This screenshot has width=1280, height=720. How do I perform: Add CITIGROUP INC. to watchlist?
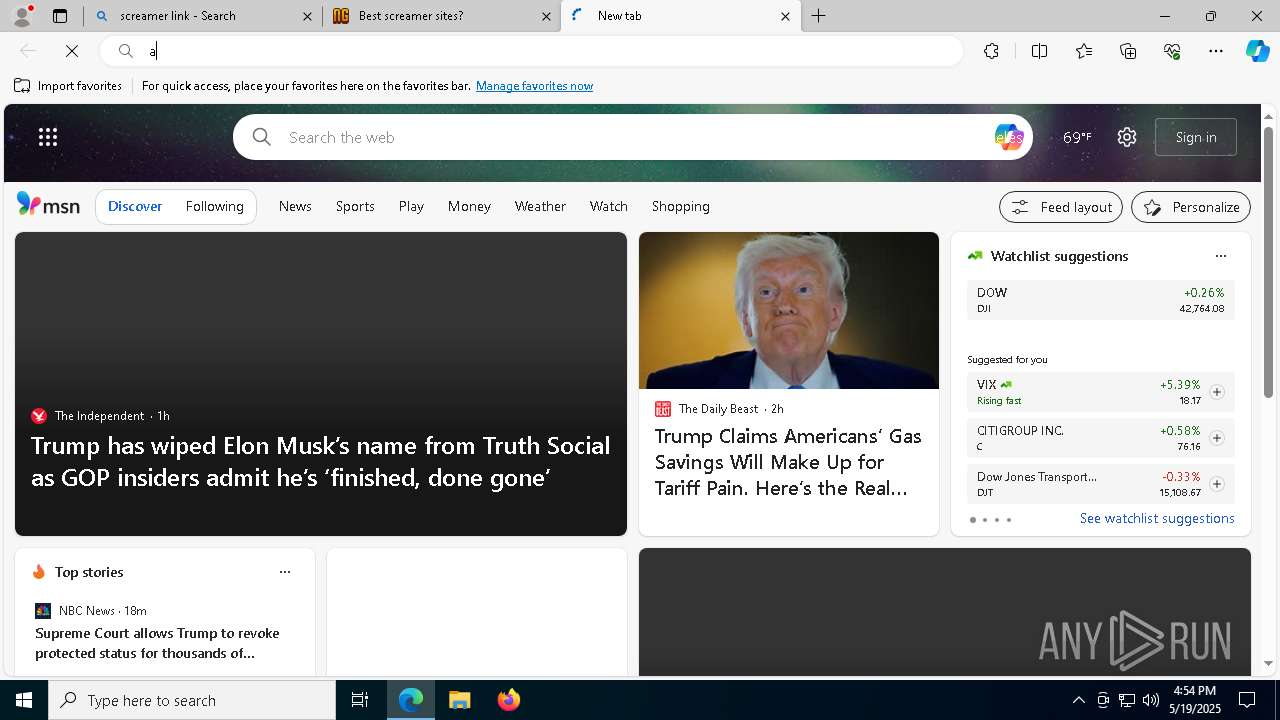pyautogui.click(x=1216, y=438)
